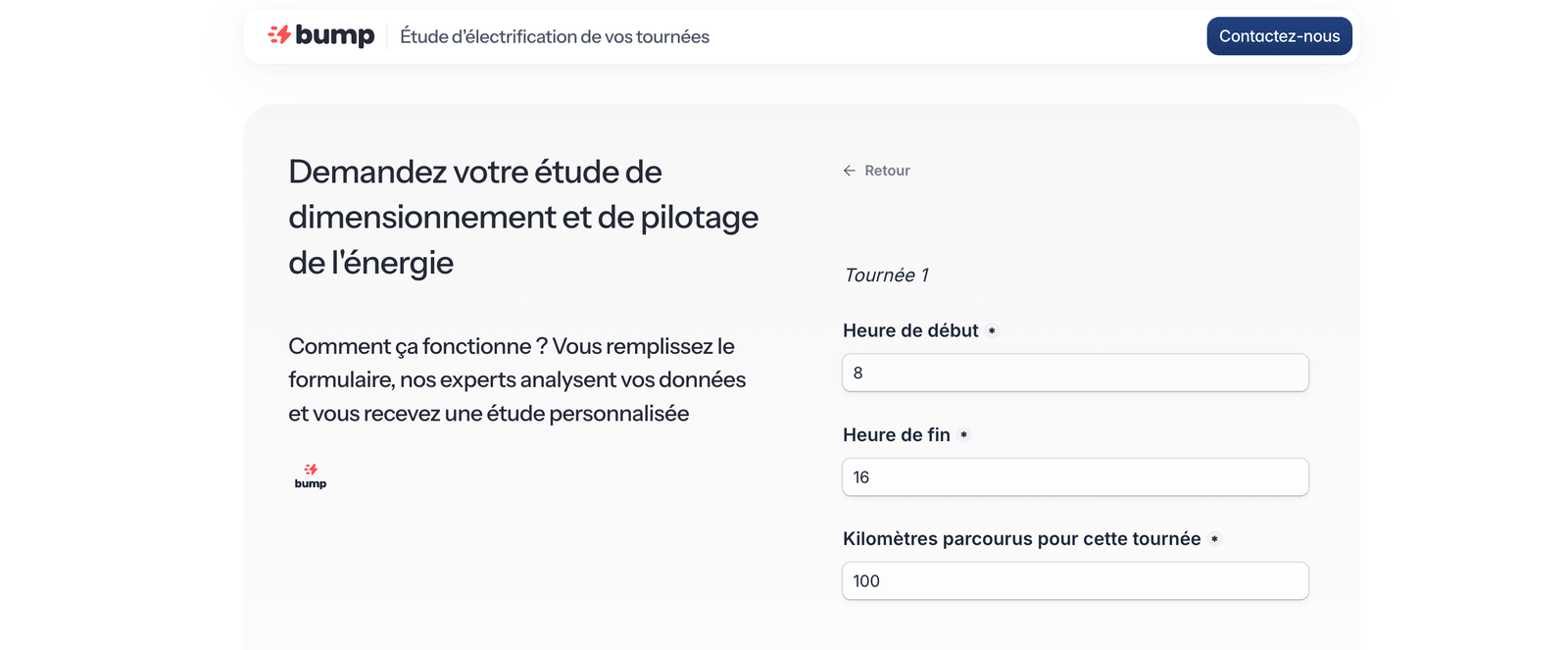
Task: Click the bump wordmark text in header
Action: (x=335, y=35)
